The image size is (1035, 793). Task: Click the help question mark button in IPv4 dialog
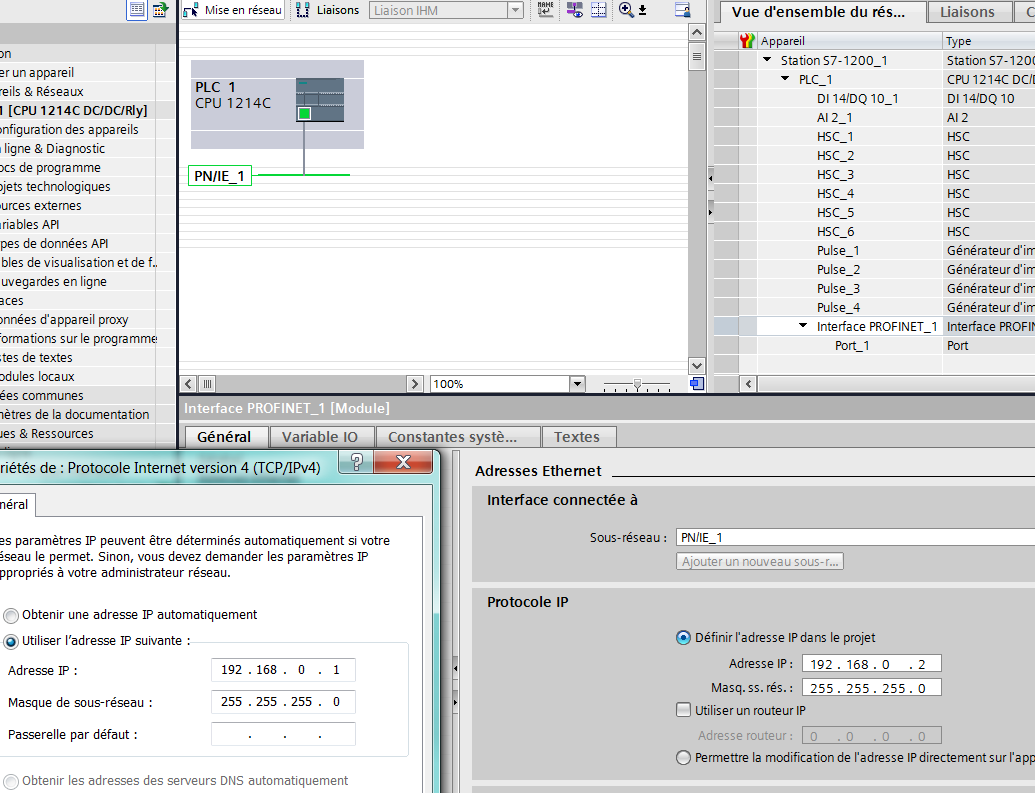click(x=357, y=462)
